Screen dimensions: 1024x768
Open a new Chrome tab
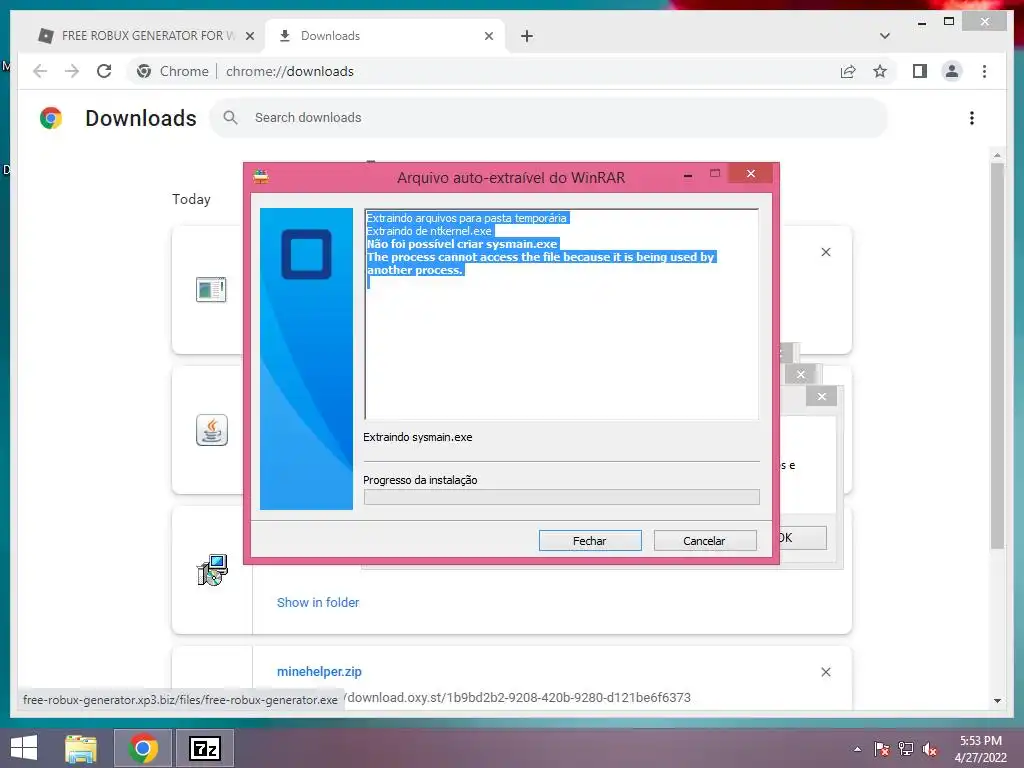point(527,36)
